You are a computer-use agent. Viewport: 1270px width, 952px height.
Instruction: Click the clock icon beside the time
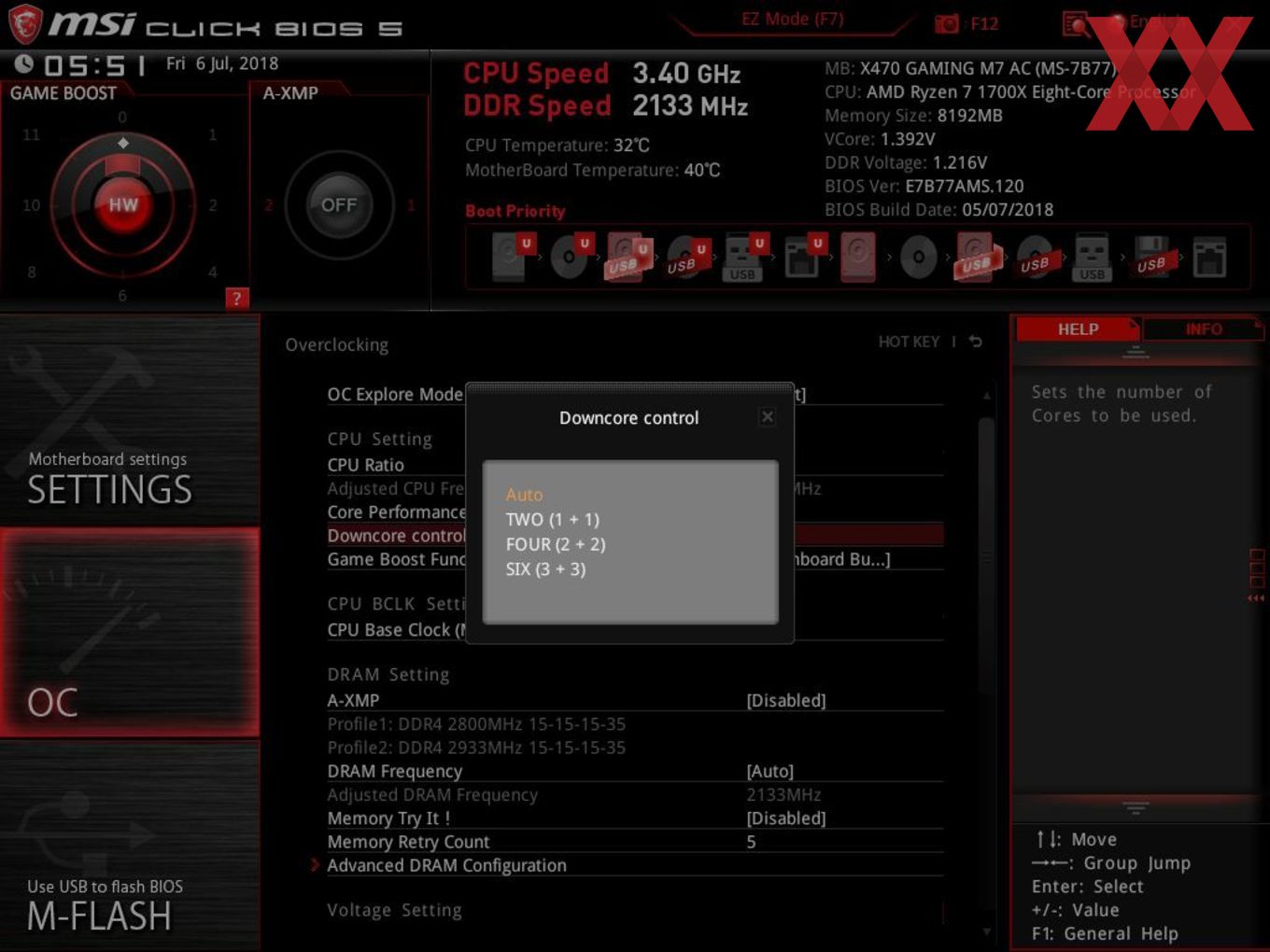pyautogui.click(x=24, y=63)
